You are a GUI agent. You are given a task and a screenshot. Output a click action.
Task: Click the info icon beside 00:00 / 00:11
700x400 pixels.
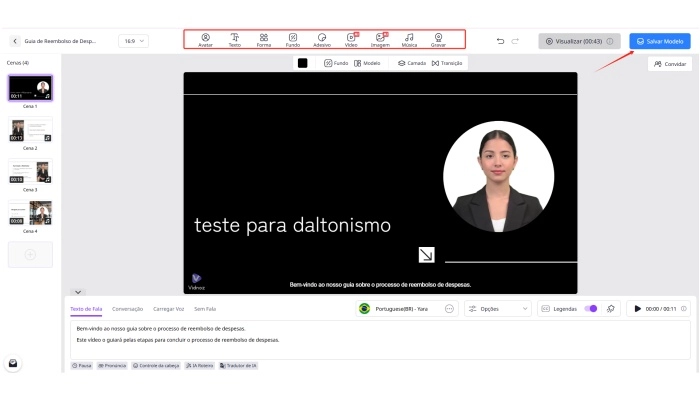683,309
